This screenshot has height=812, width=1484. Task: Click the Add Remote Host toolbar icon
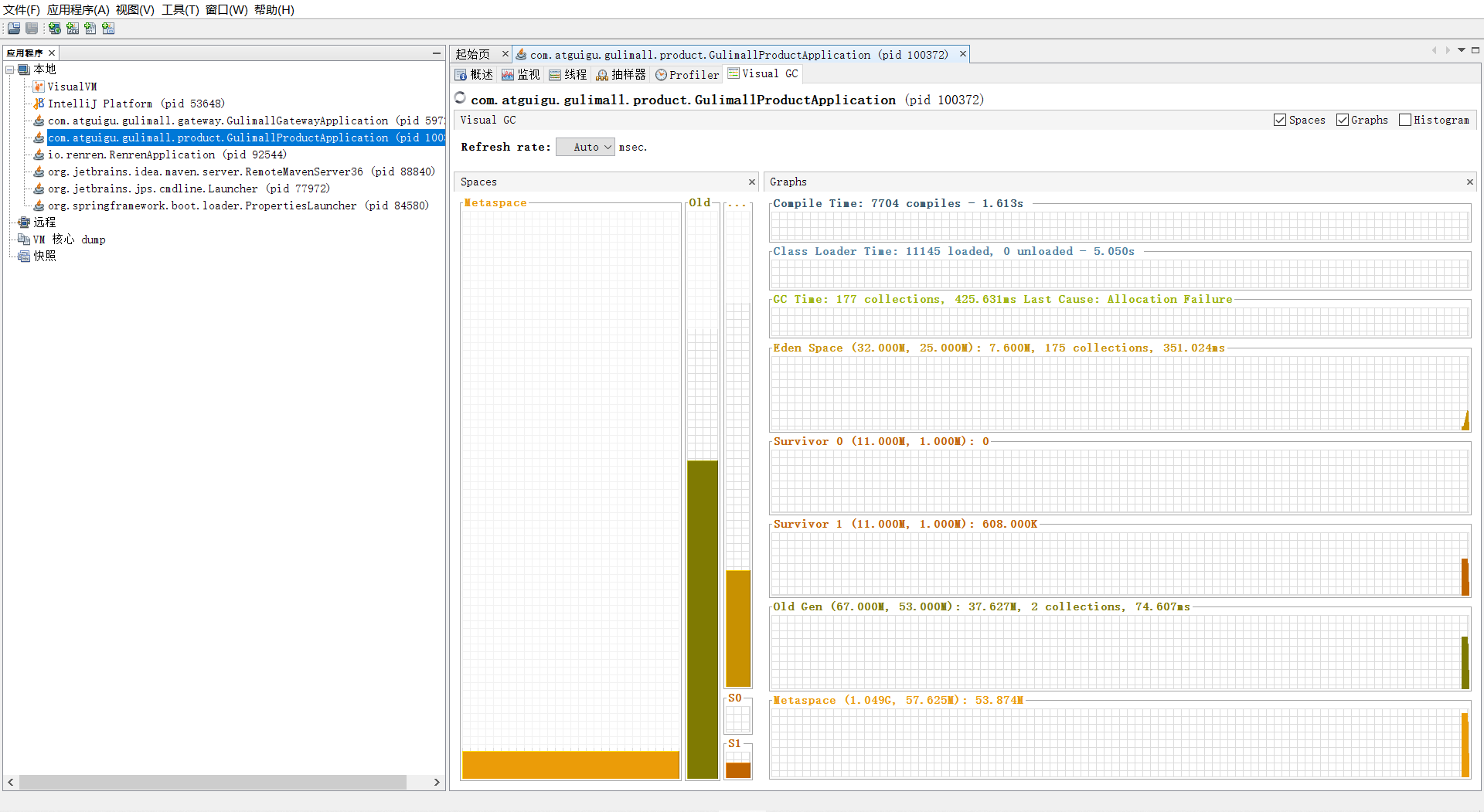point(55,29)
